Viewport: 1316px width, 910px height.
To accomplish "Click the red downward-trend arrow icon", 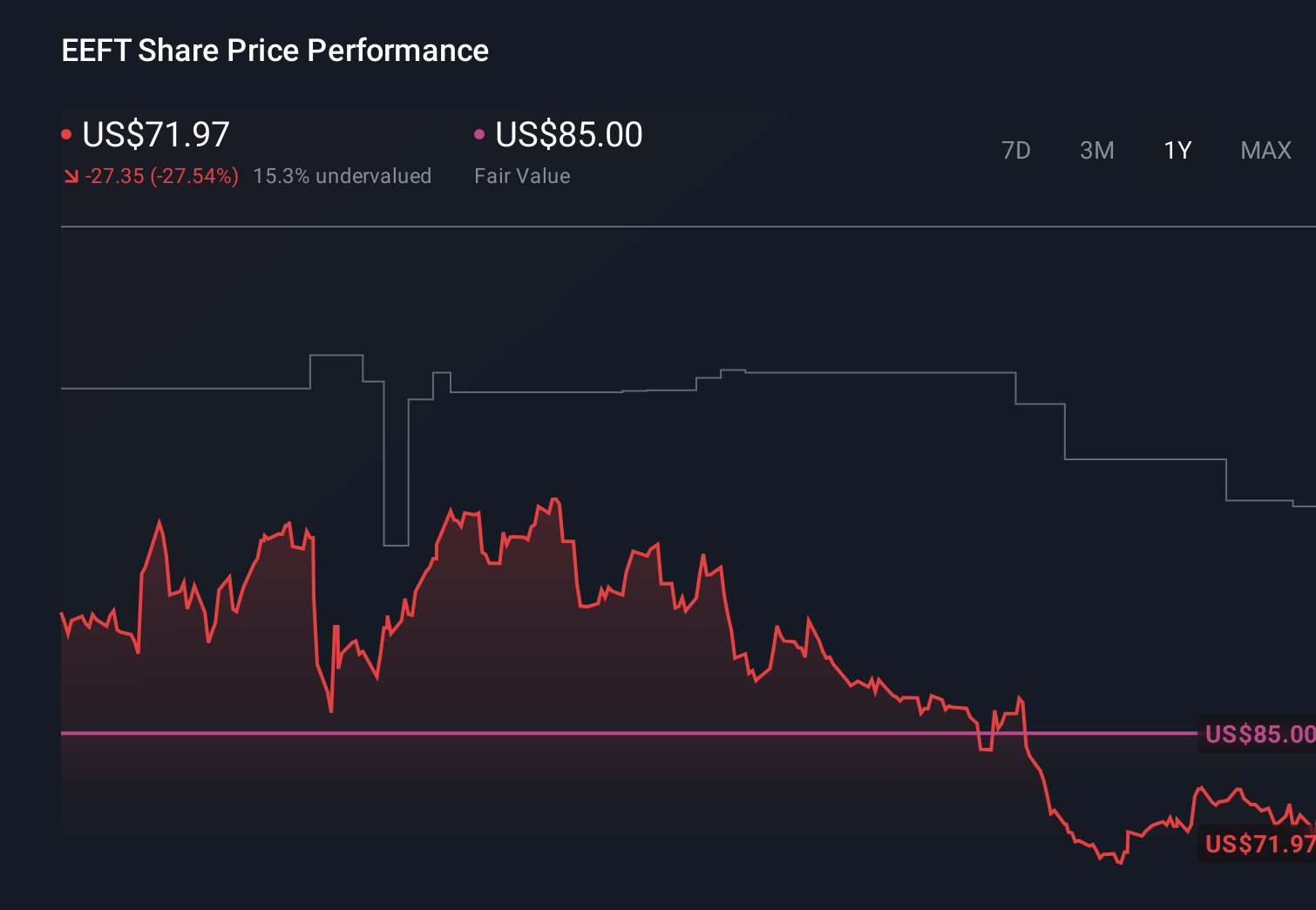I will 72,175.
